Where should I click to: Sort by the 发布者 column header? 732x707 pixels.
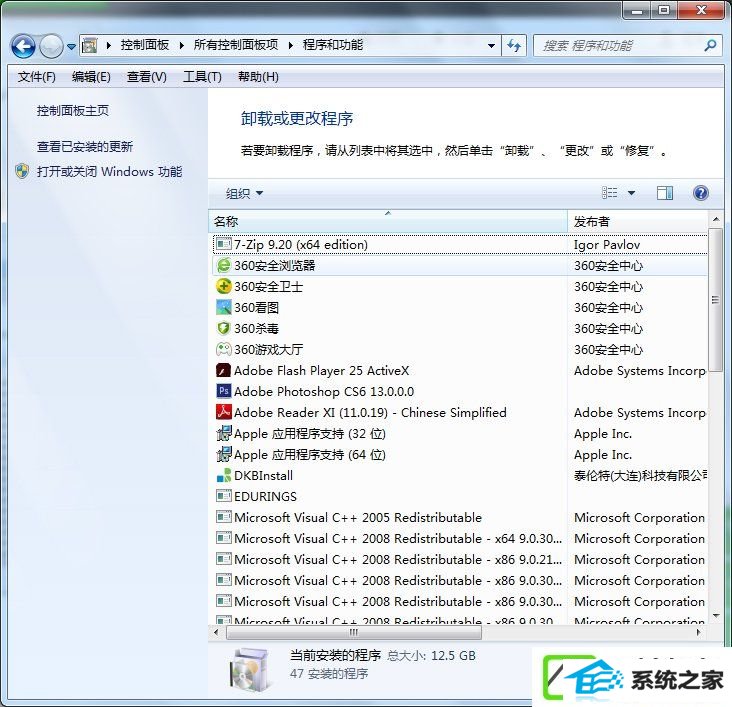coord(638,221)
